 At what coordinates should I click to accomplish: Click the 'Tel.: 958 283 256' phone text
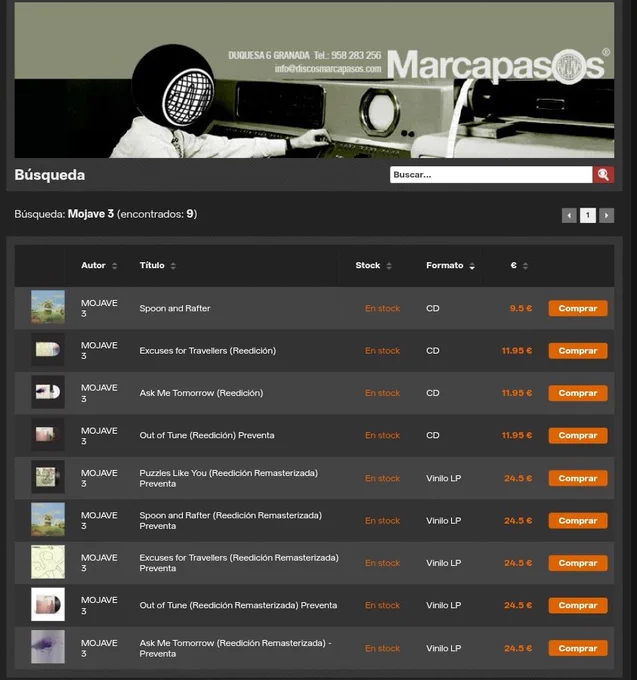tap(347, 55)
